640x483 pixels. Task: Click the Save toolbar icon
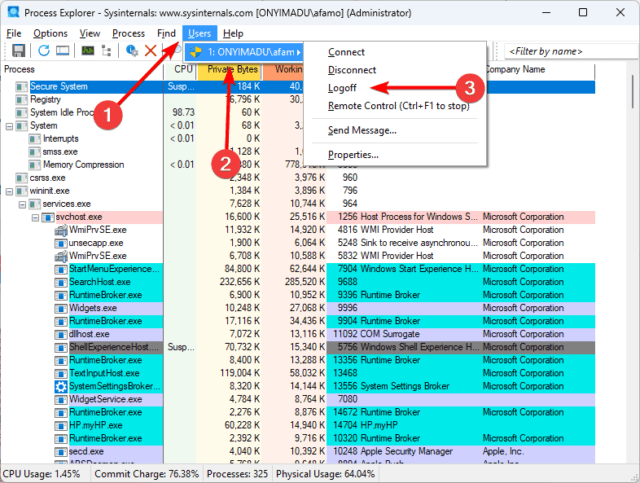[18, 51]
